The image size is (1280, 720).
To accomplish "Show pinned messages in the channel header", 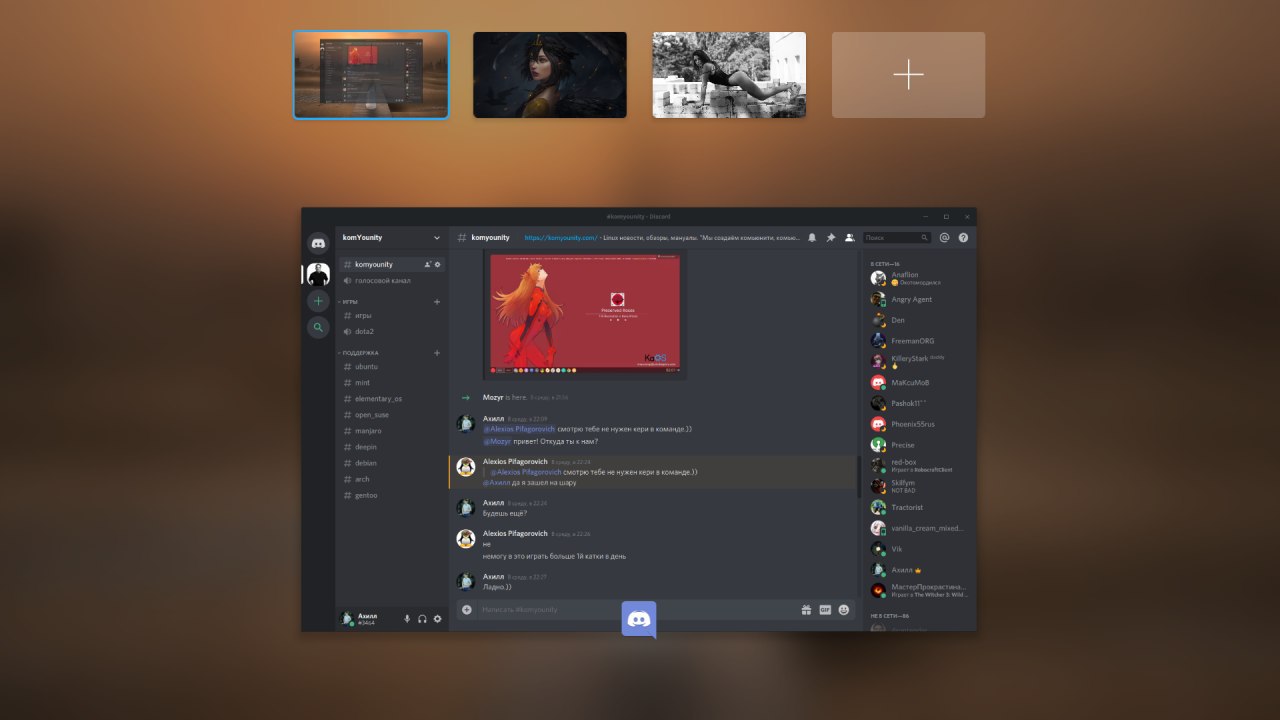I will click(830, 238).
